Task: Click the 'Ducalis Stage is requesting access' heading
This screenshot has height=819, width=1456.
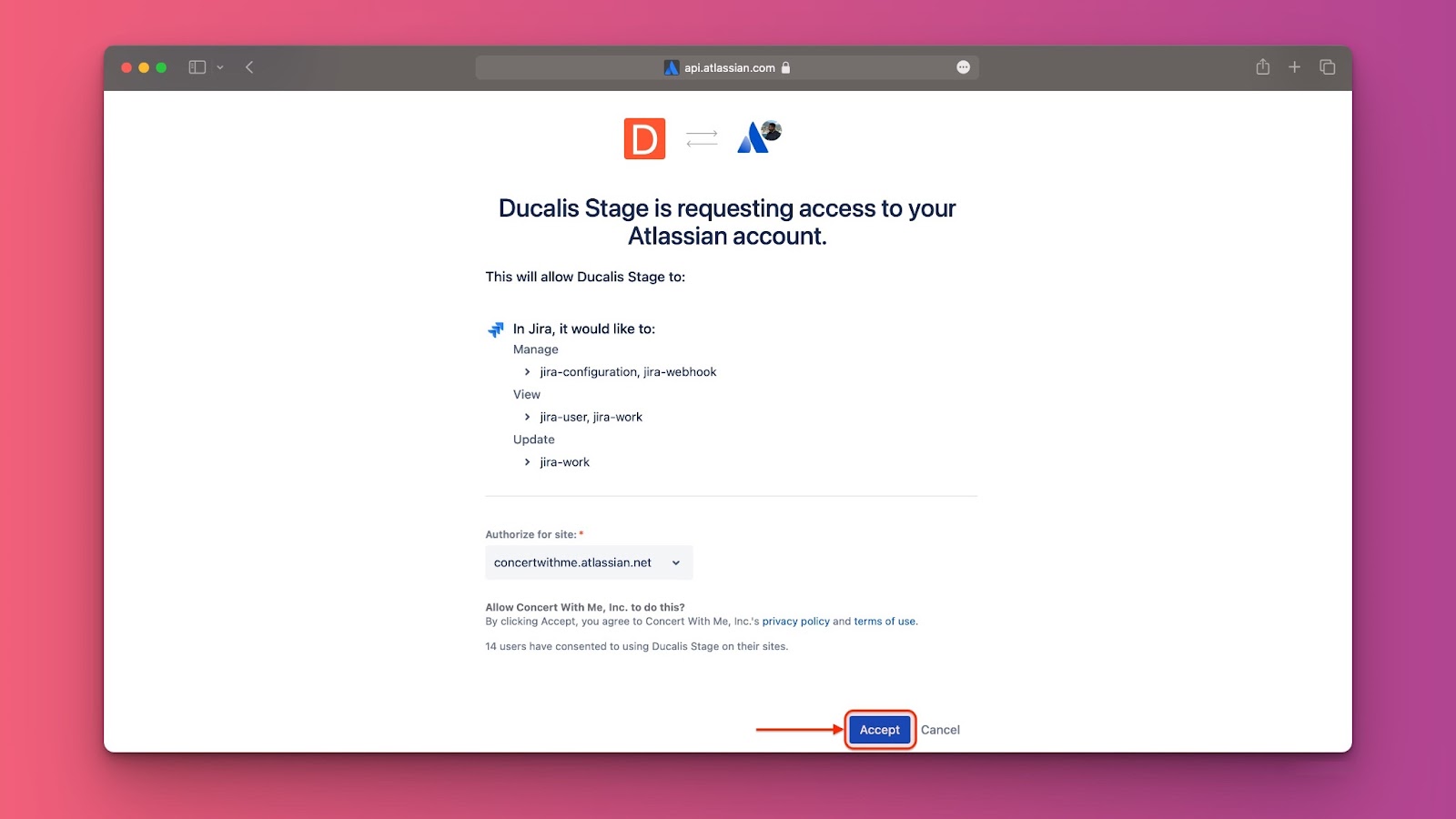Action: [x=727, y=222]
